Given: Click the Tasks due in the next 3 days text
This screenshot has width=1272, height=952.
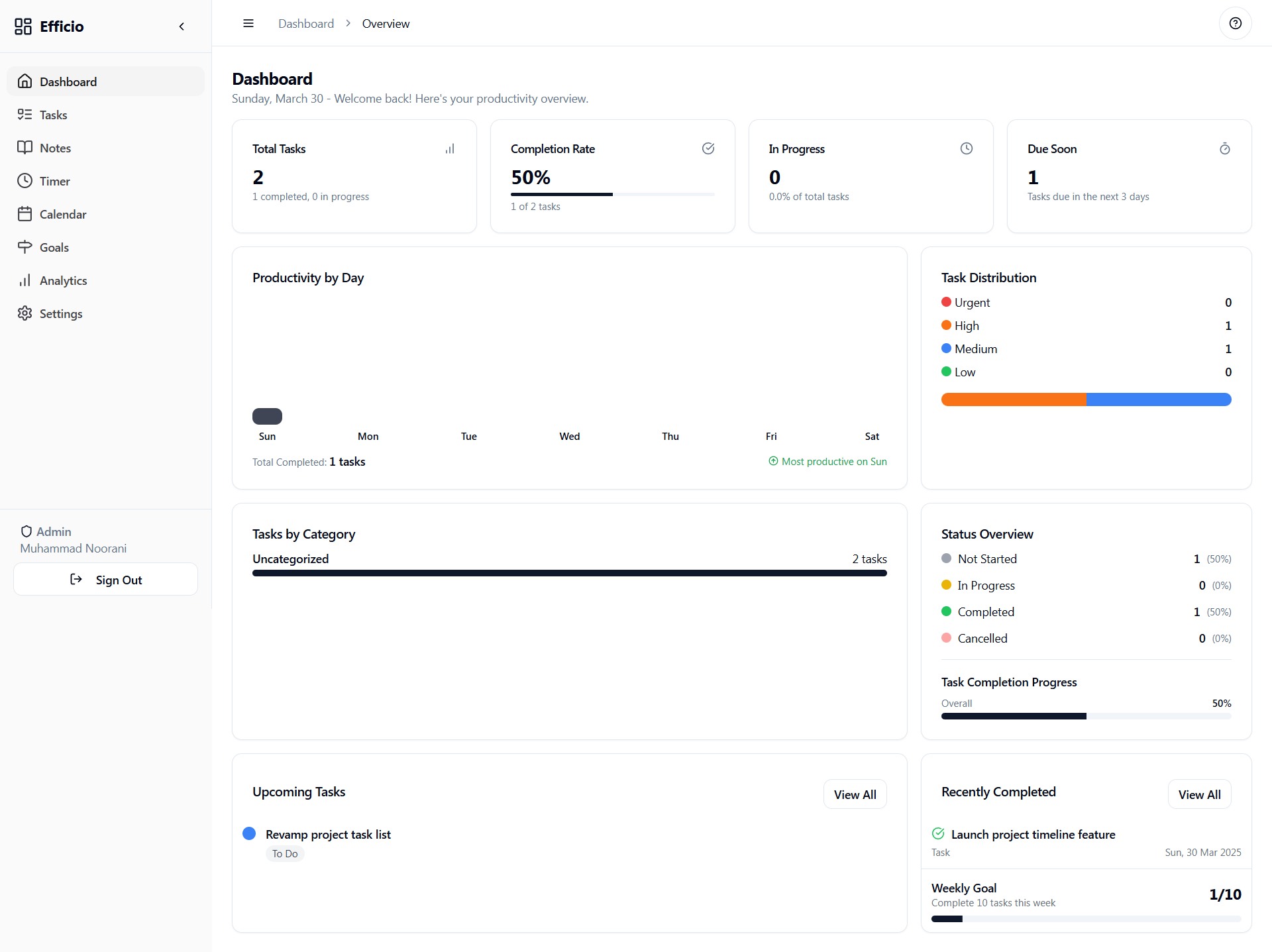Looking at the screenshot, I should 1088,197.
